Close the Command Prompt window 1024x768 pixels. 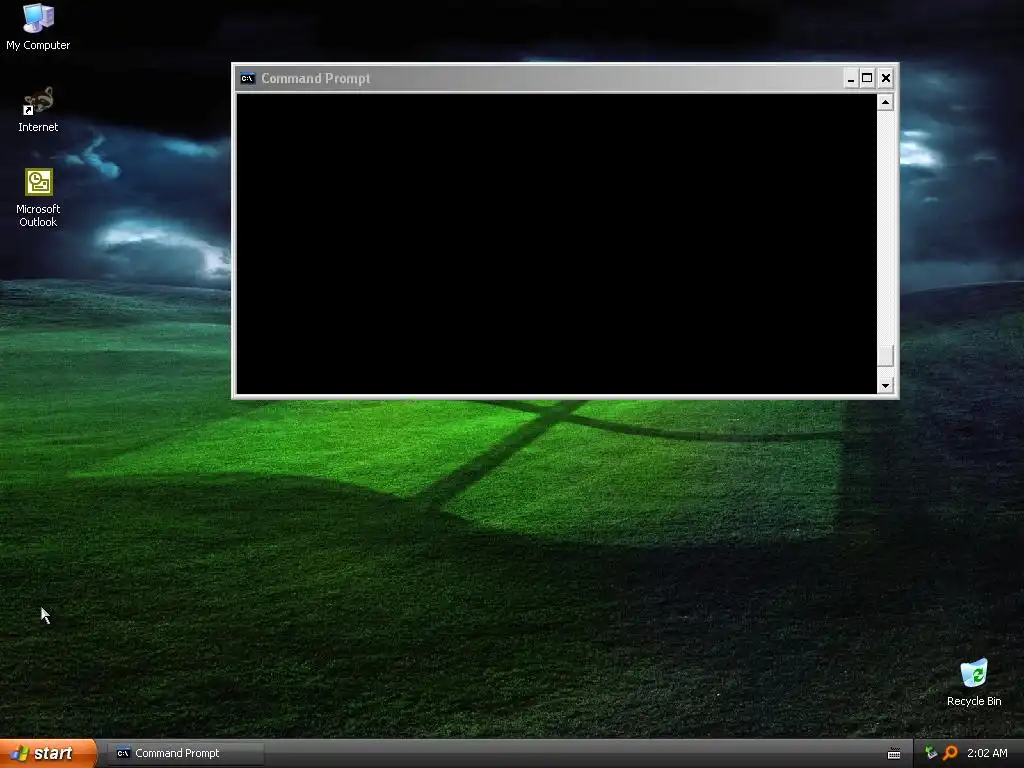(886, 79)
